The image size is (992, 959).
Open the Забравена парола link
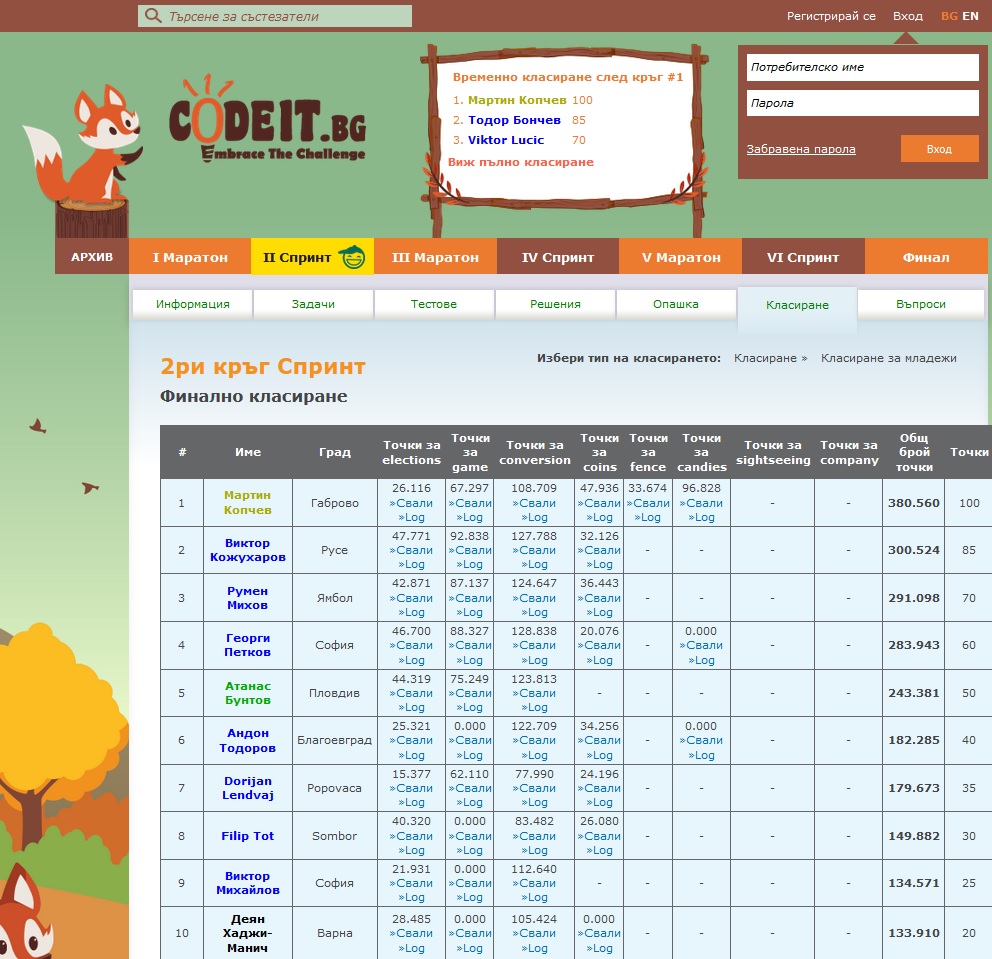(x=801, y=149)
